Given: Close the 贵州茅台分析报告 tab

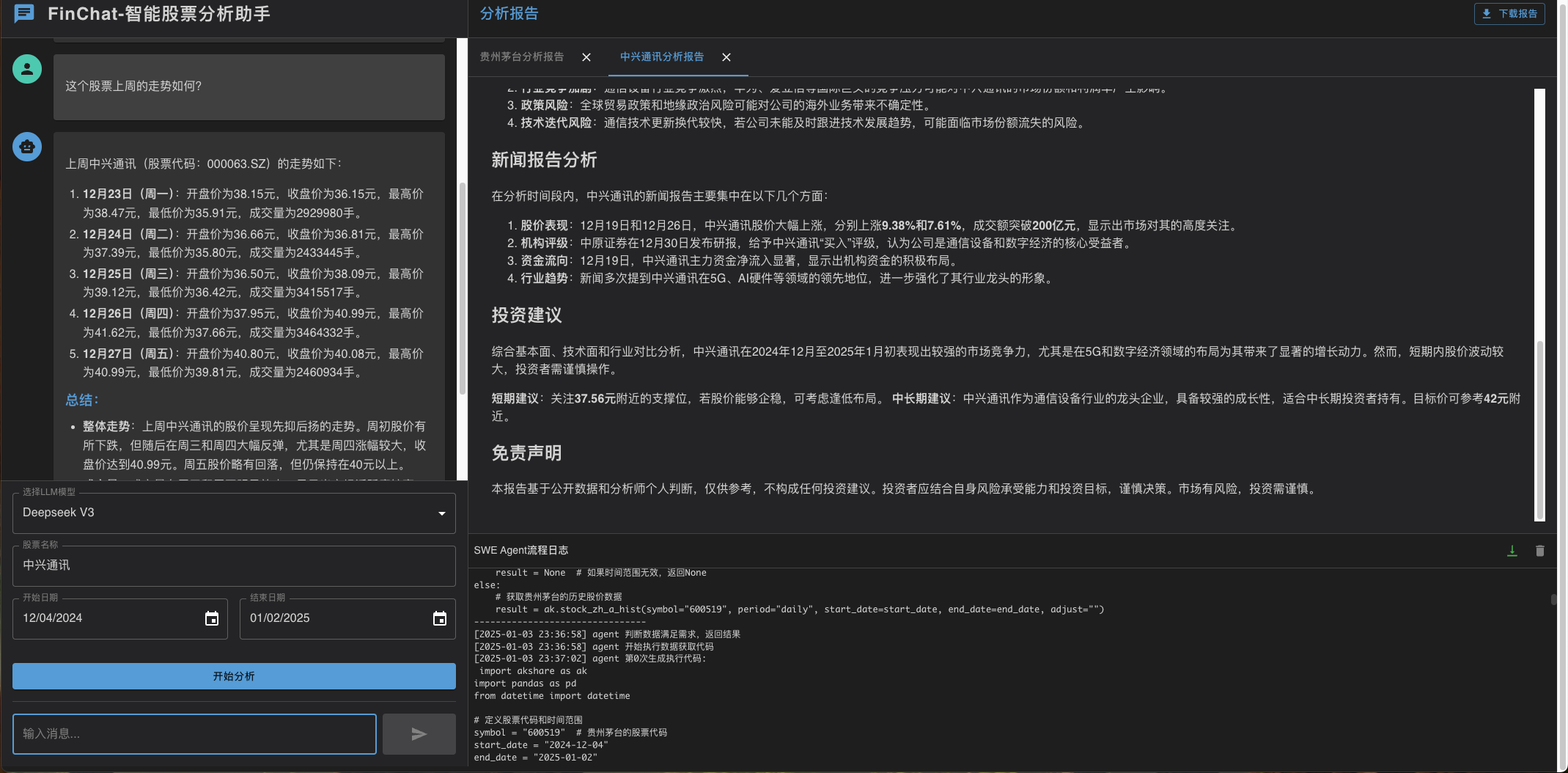Looking at the screenshot, I should tap(586, 57).
